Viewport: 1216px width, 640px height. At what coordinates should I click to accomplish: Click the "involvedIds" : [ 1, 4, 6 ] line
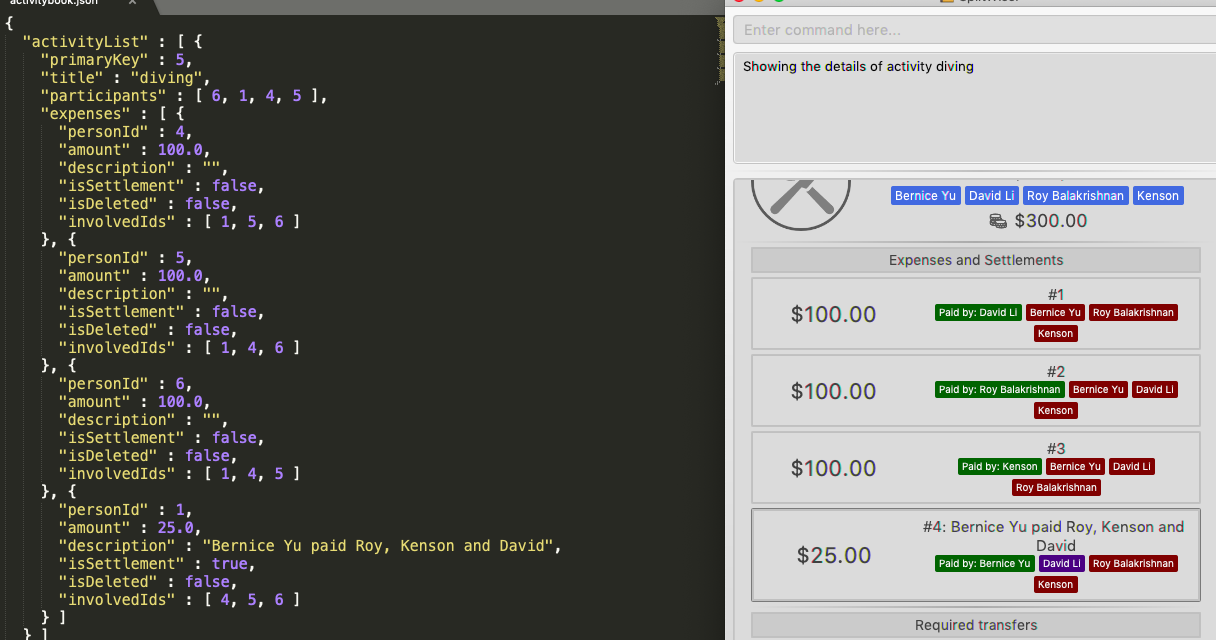tap(179, 348)
